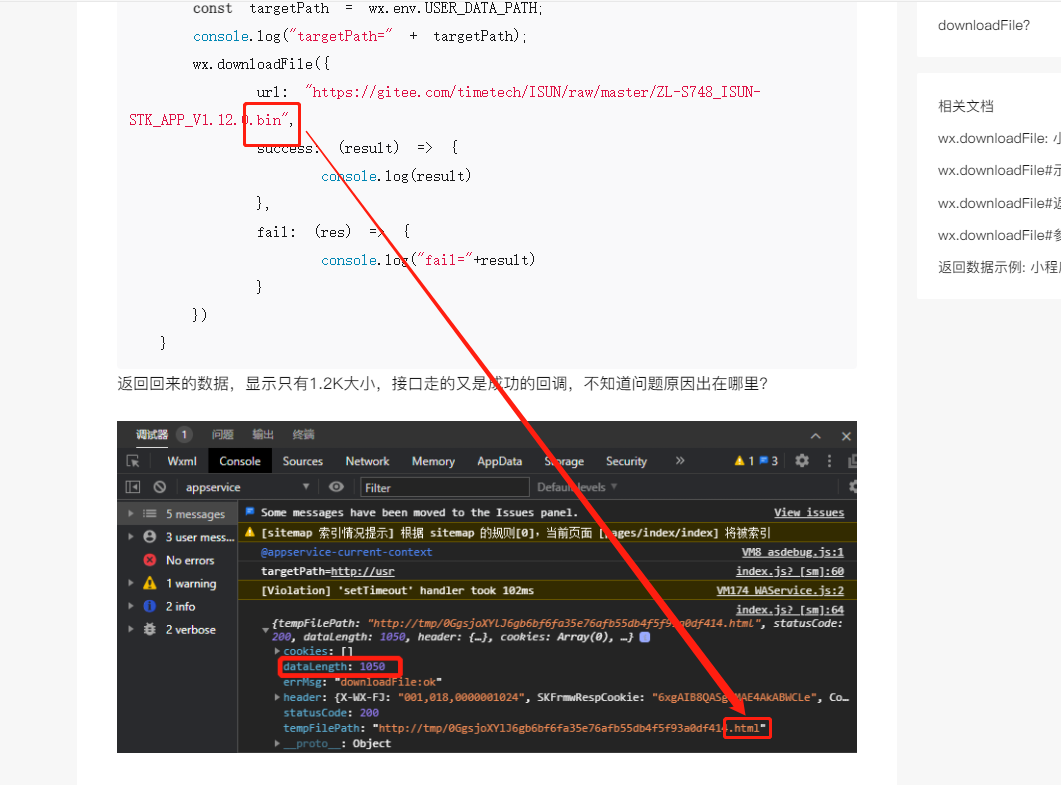Click the errMsg downloadFile:ok line
Viewport: 1061px width, 785px height.
[x=362, y=681]
